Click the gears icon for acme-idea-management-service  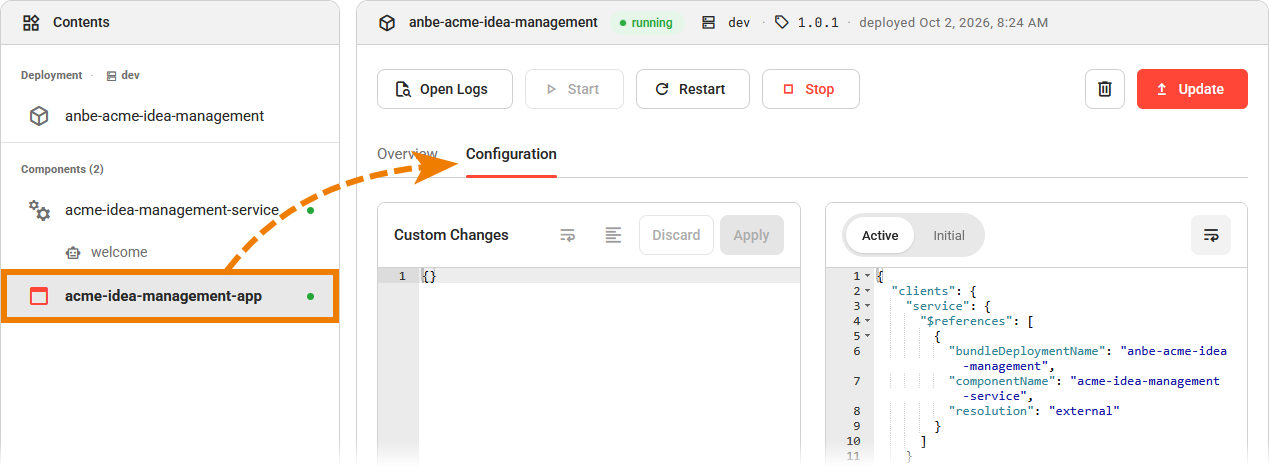(x=39, y=210)
